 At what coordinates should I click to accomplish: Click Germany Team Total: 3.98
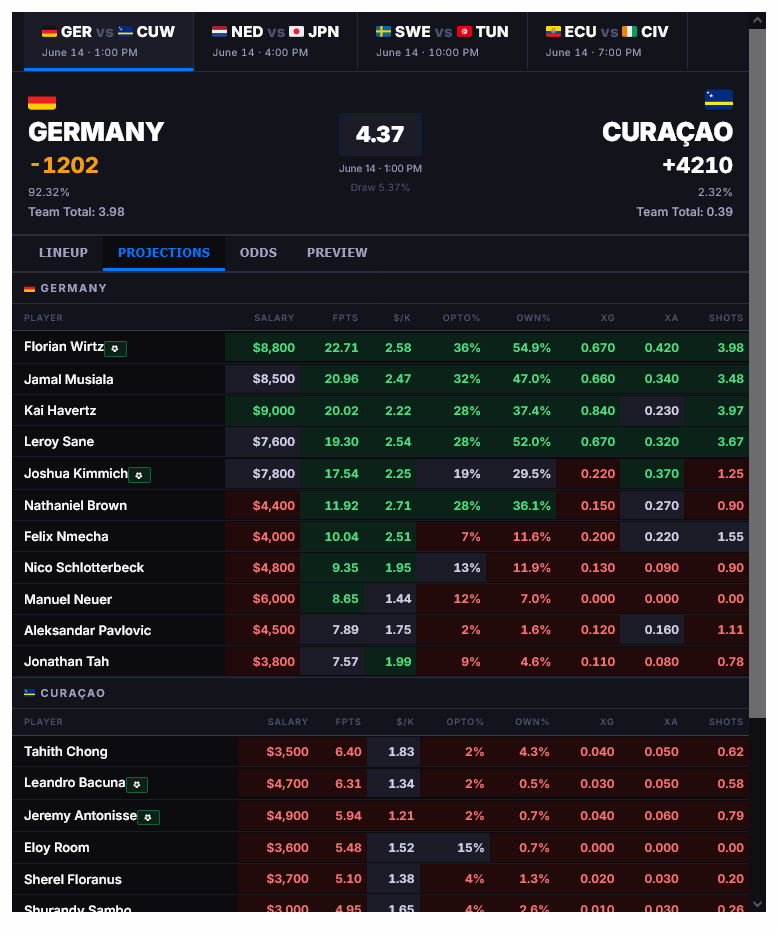click(76, 212)
